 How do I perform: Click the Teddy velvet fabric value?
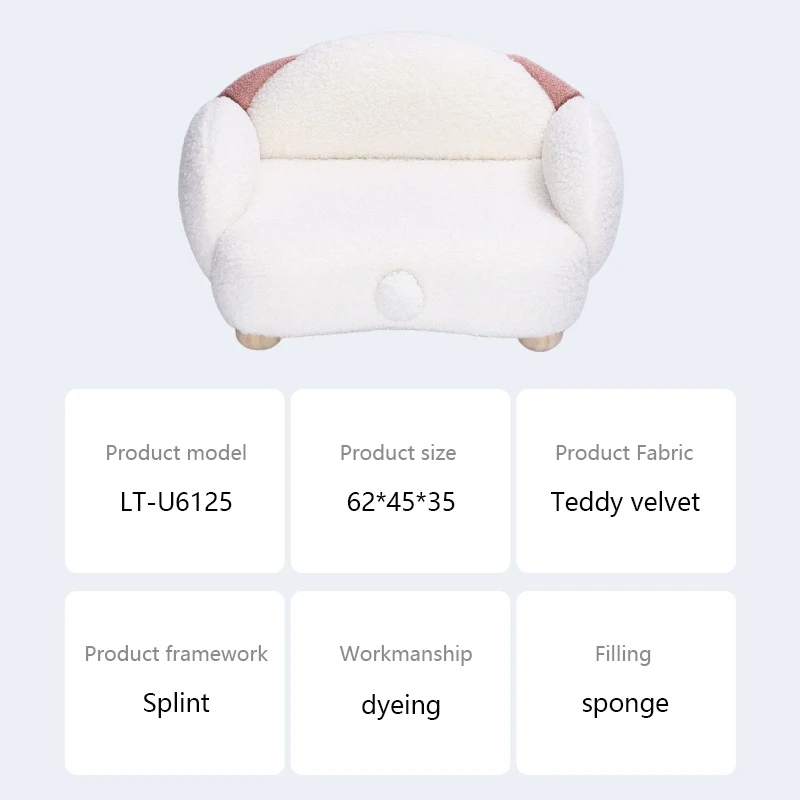coord(625,502)
